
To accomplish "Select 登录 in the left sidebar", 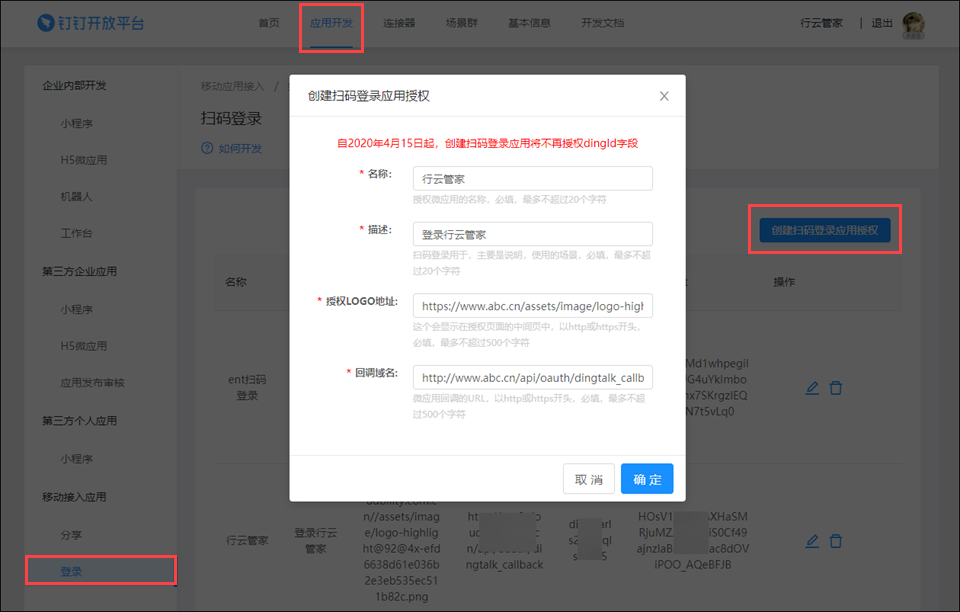I will 71,571.
